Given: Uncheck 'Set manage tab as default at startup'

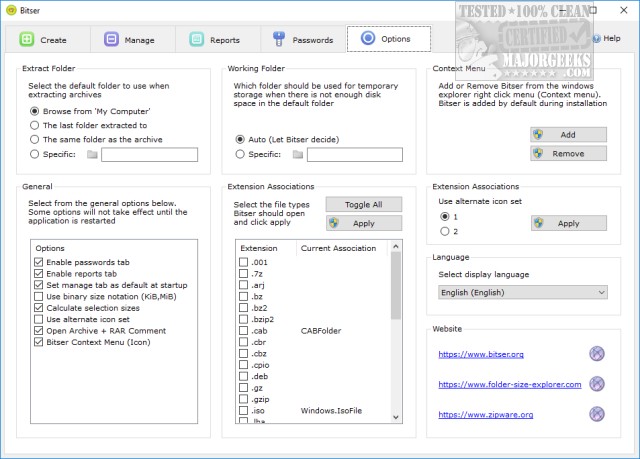Looking at the screenshot, I should (39, 285).
